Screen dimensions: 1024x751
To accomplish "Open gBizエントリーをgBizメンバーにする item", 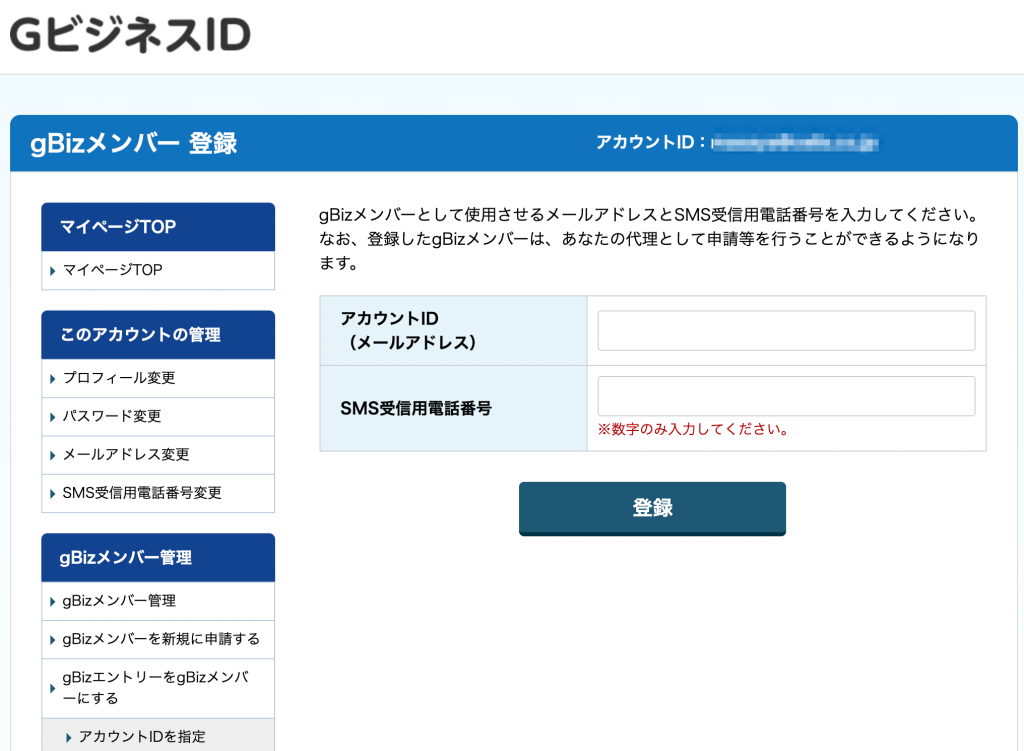I will tap(158, 688).
